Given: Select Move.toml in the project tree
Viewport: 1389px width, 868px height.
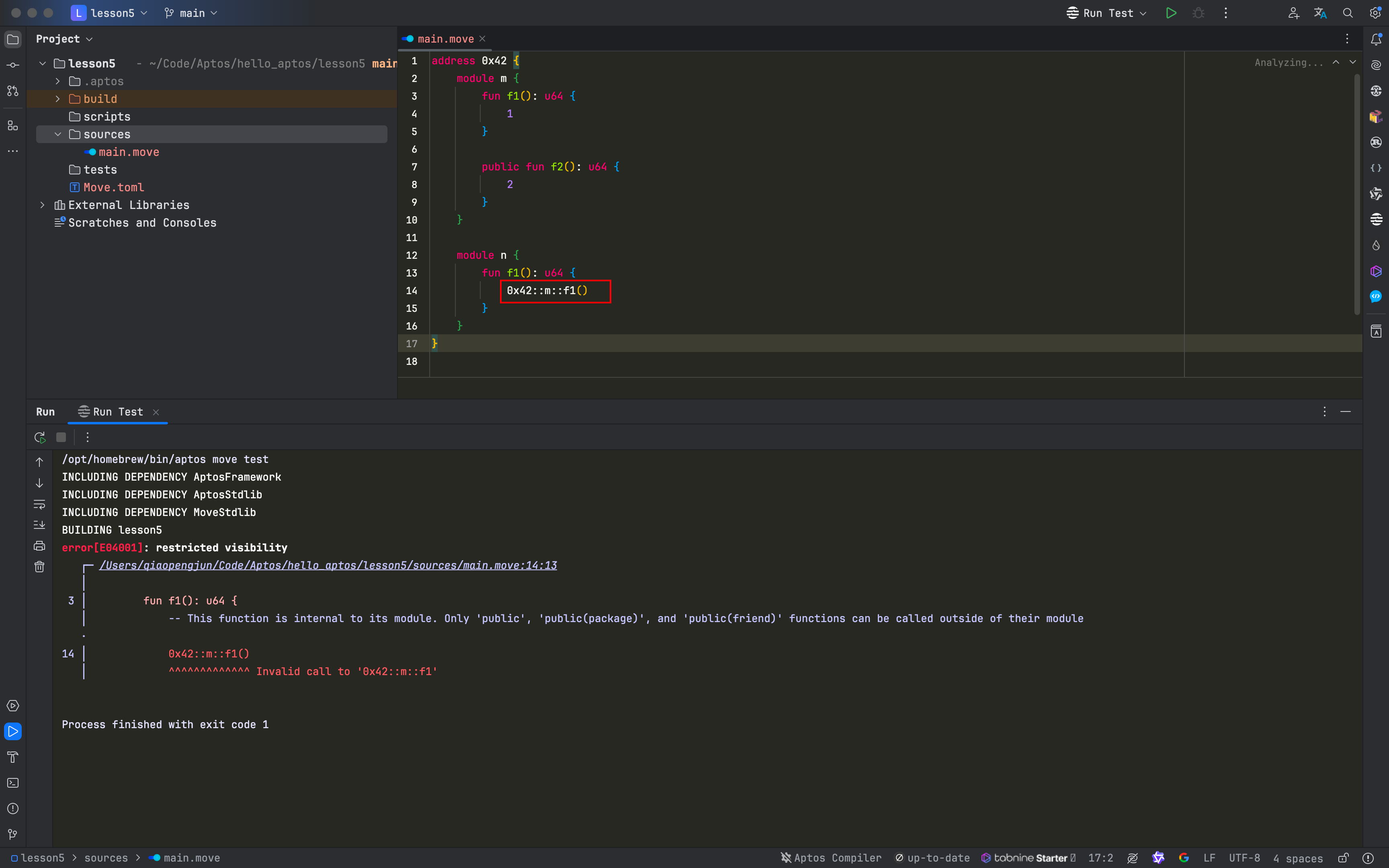Looking at the screenshot, I should point(114,187).
